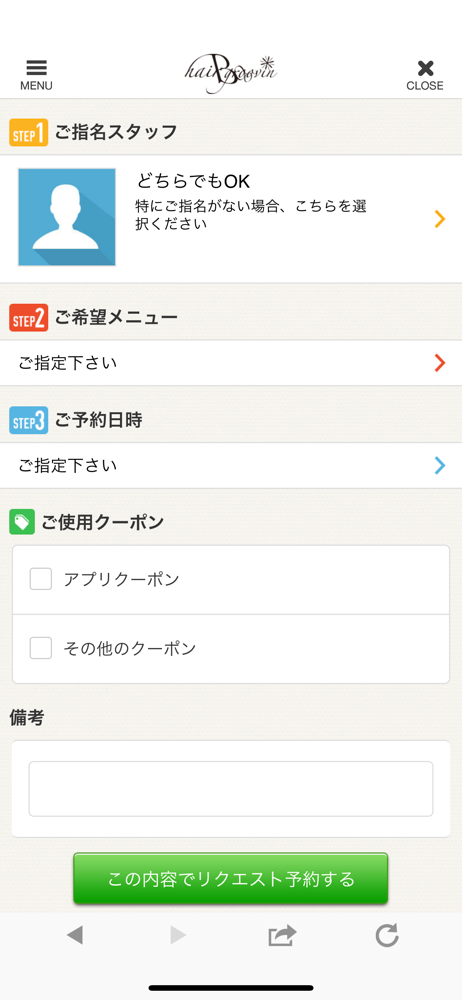Open the share icon in bottom bar
Screen dimensions: 462x1000
(x=282, y=936)
